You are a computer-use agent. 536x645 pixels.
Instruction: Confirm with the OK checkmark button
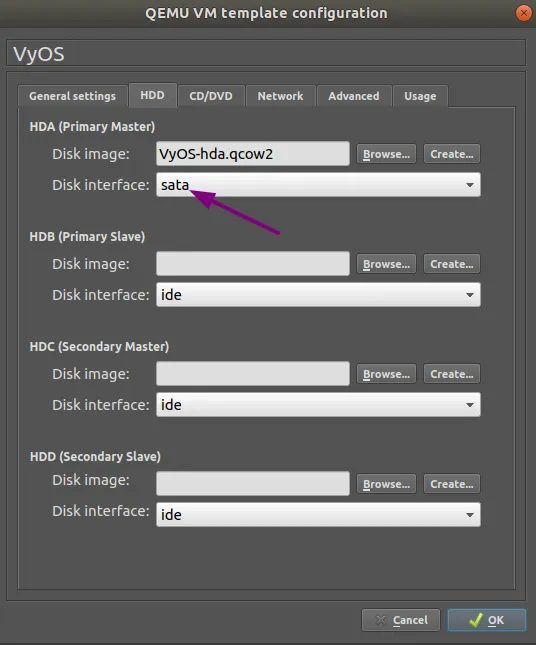[x=487, y=620]
